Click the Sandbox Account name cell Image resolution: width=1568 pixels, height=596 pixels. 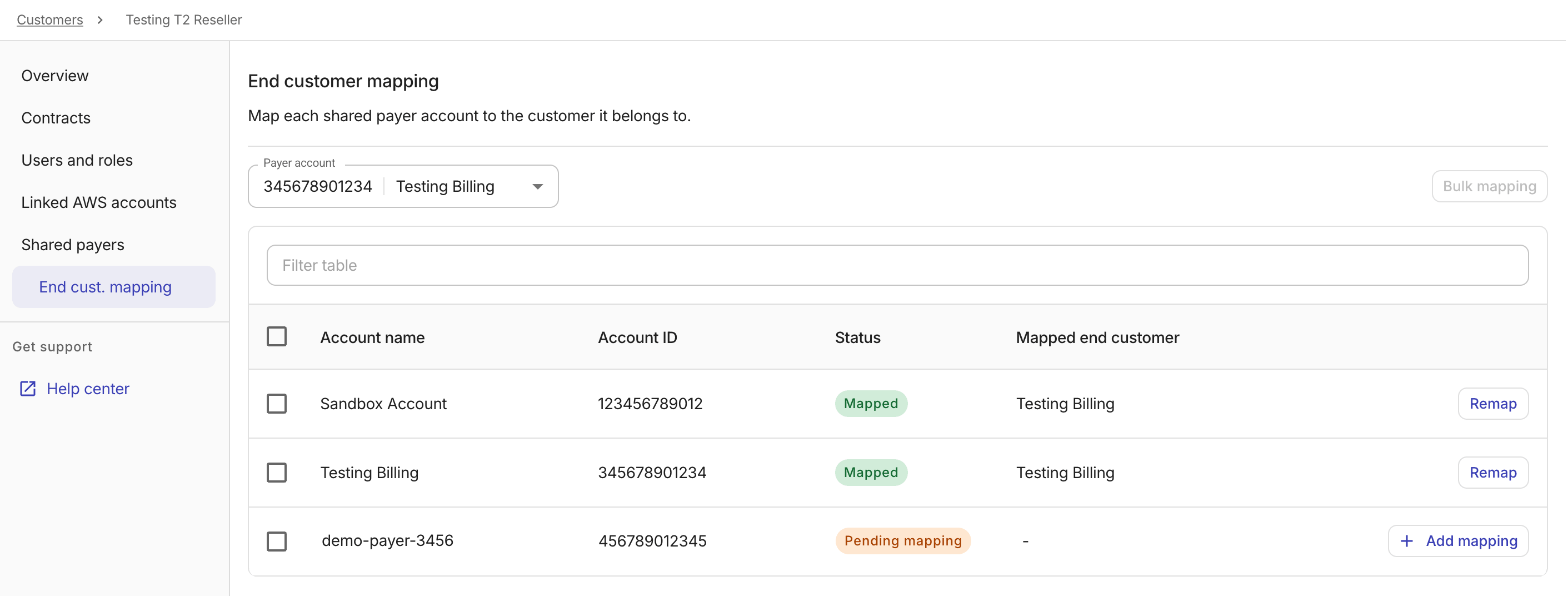click(383, 403)
